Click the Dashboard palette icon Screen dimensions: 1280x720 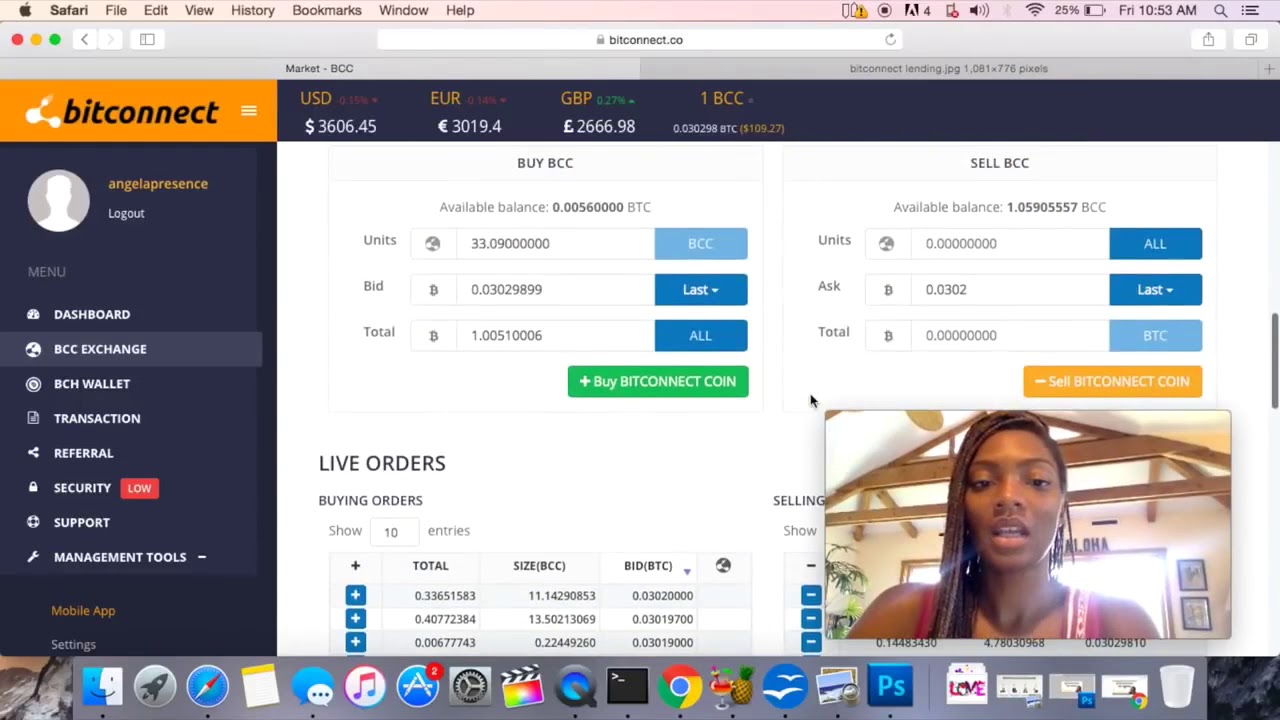(x=33, y=314)
